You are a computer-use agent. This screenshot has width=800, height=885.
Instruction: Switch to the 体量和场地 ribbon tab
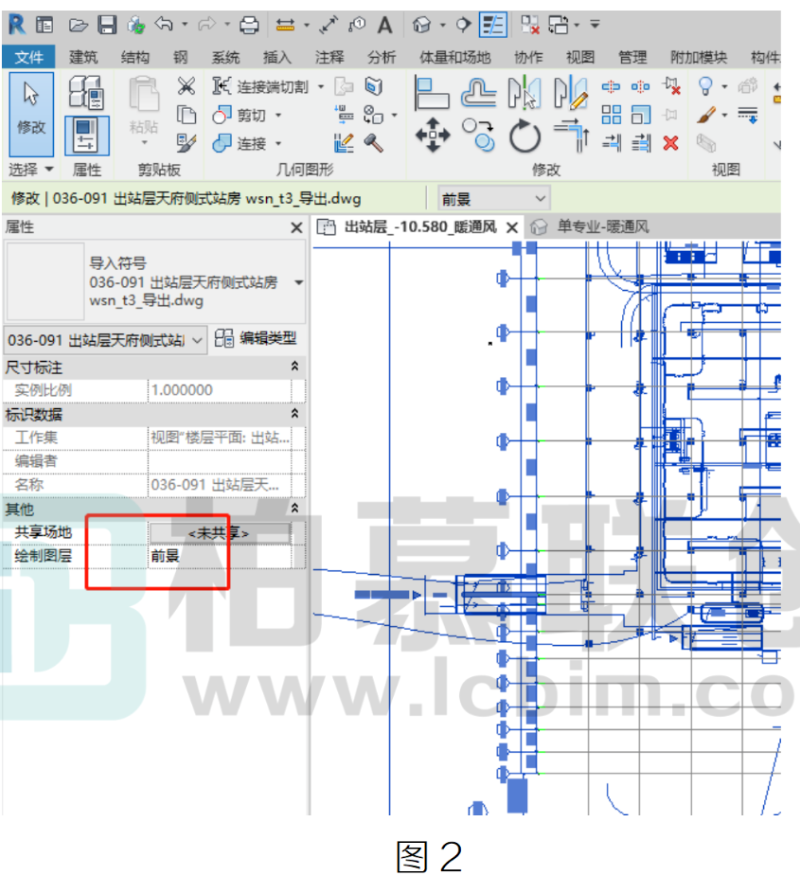pyautogui.click(x=454, y=57)
